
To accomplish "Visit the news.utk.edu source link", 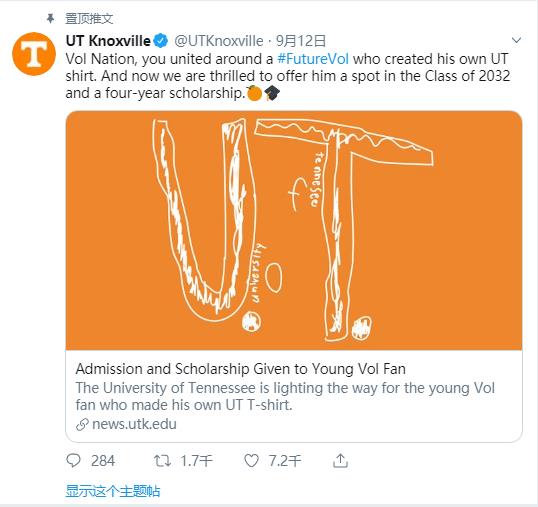I will [134, 424].
